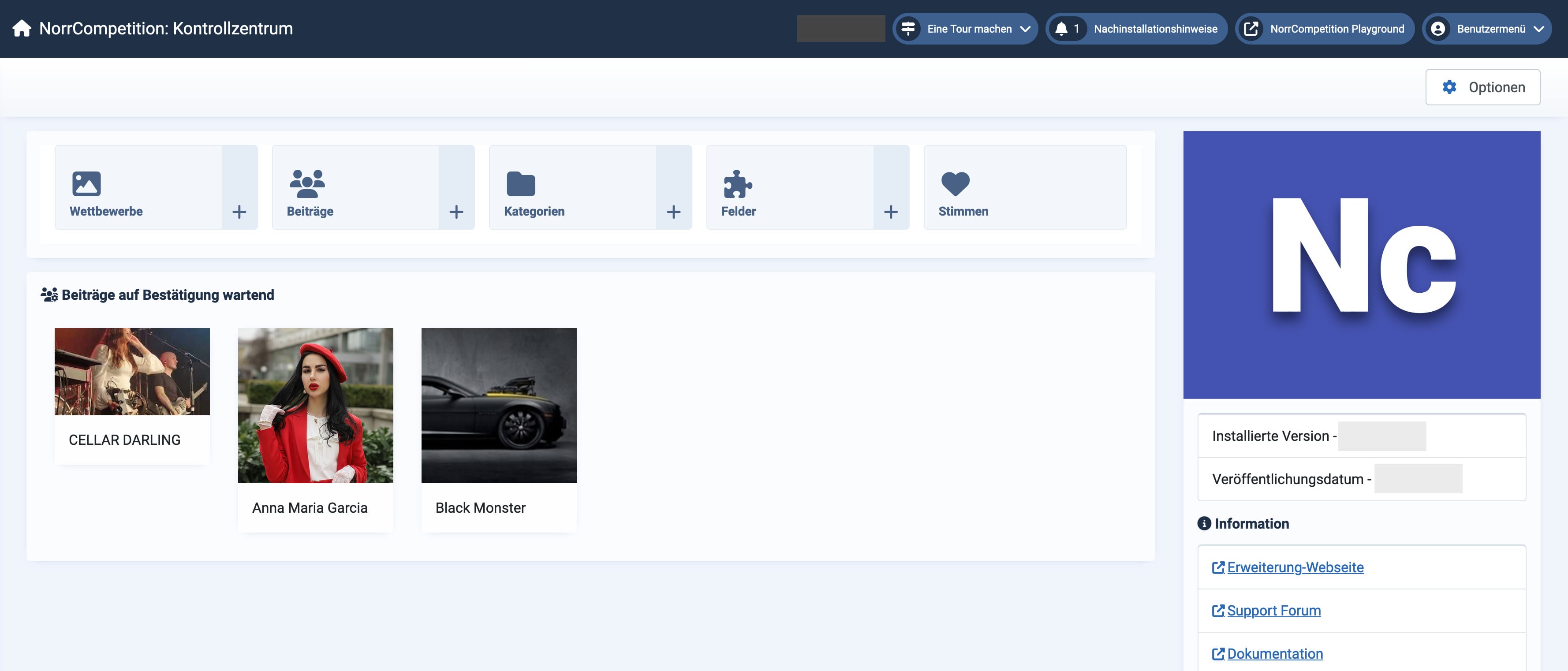Screen dimensions: 1568x671
Task: Open Stimmen via the heart icon
Action: click(955, 183)
